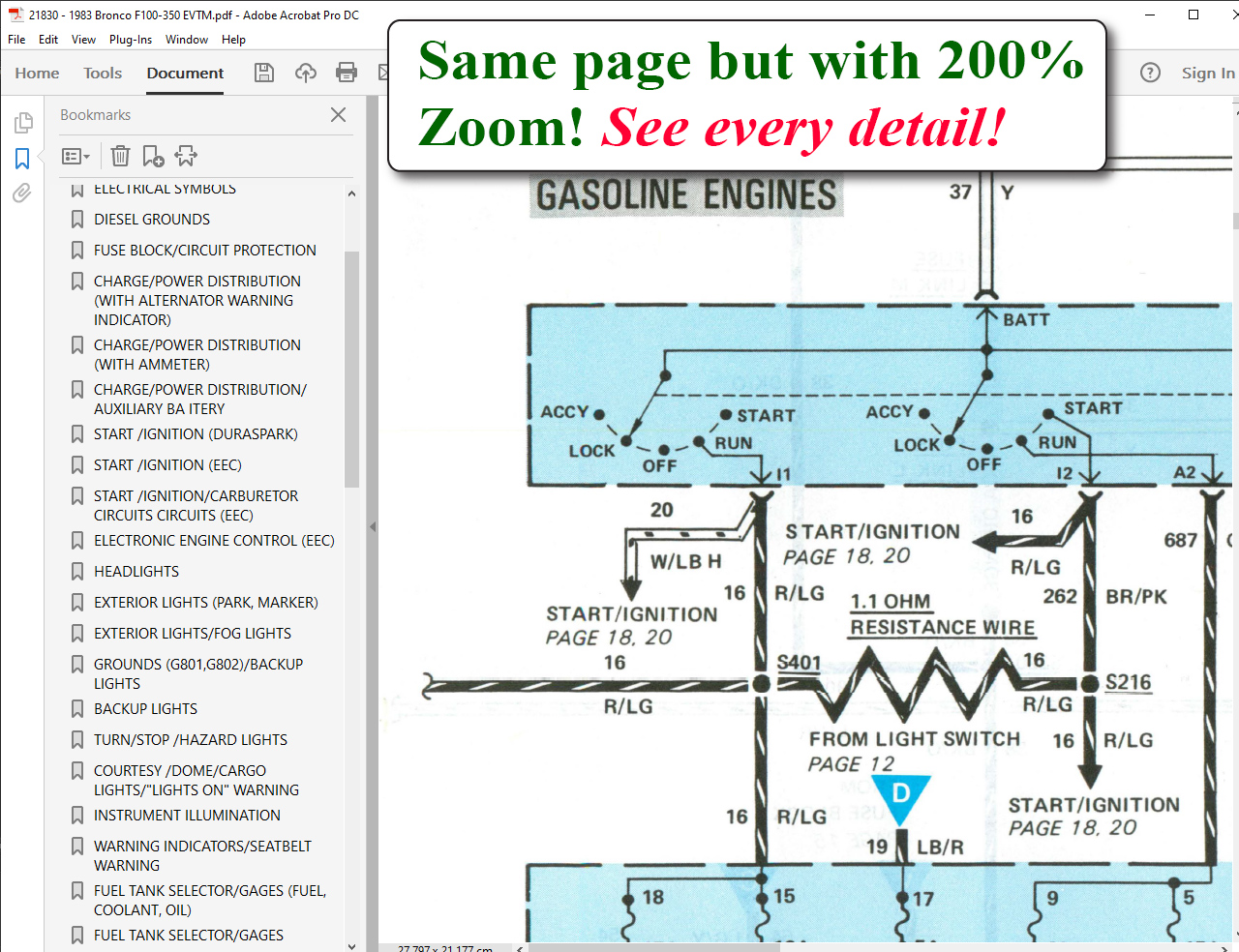The height and width of the screenshot is (952, 1239).
Task: Open the HEADLIGHTS bookmark
Action: pyautogui.click(x=136, y=572)
